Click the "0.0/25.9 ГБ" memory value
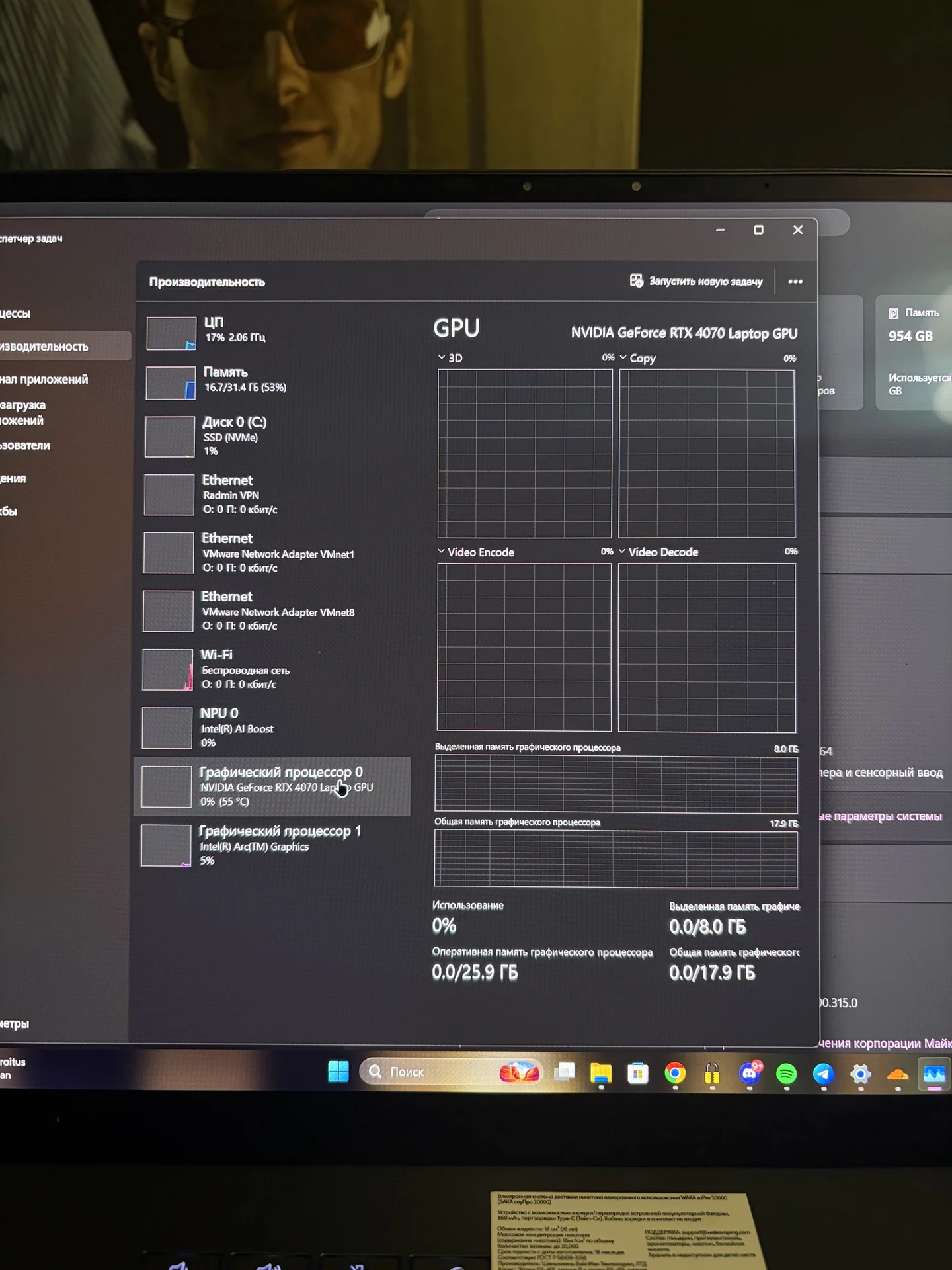952x1270 pixels. point(475,972)
